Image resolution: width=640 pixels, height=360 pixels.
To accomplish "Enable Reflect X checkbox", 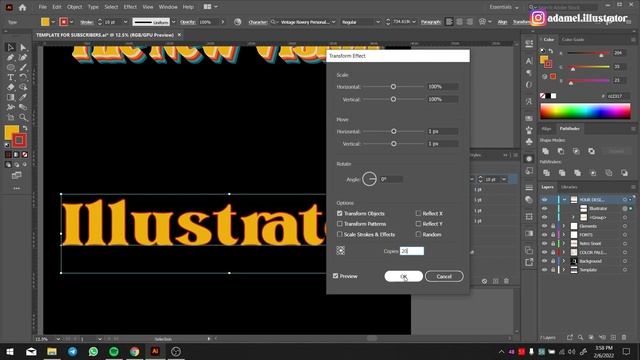I will pyautogui.click(x=418, y=213).
